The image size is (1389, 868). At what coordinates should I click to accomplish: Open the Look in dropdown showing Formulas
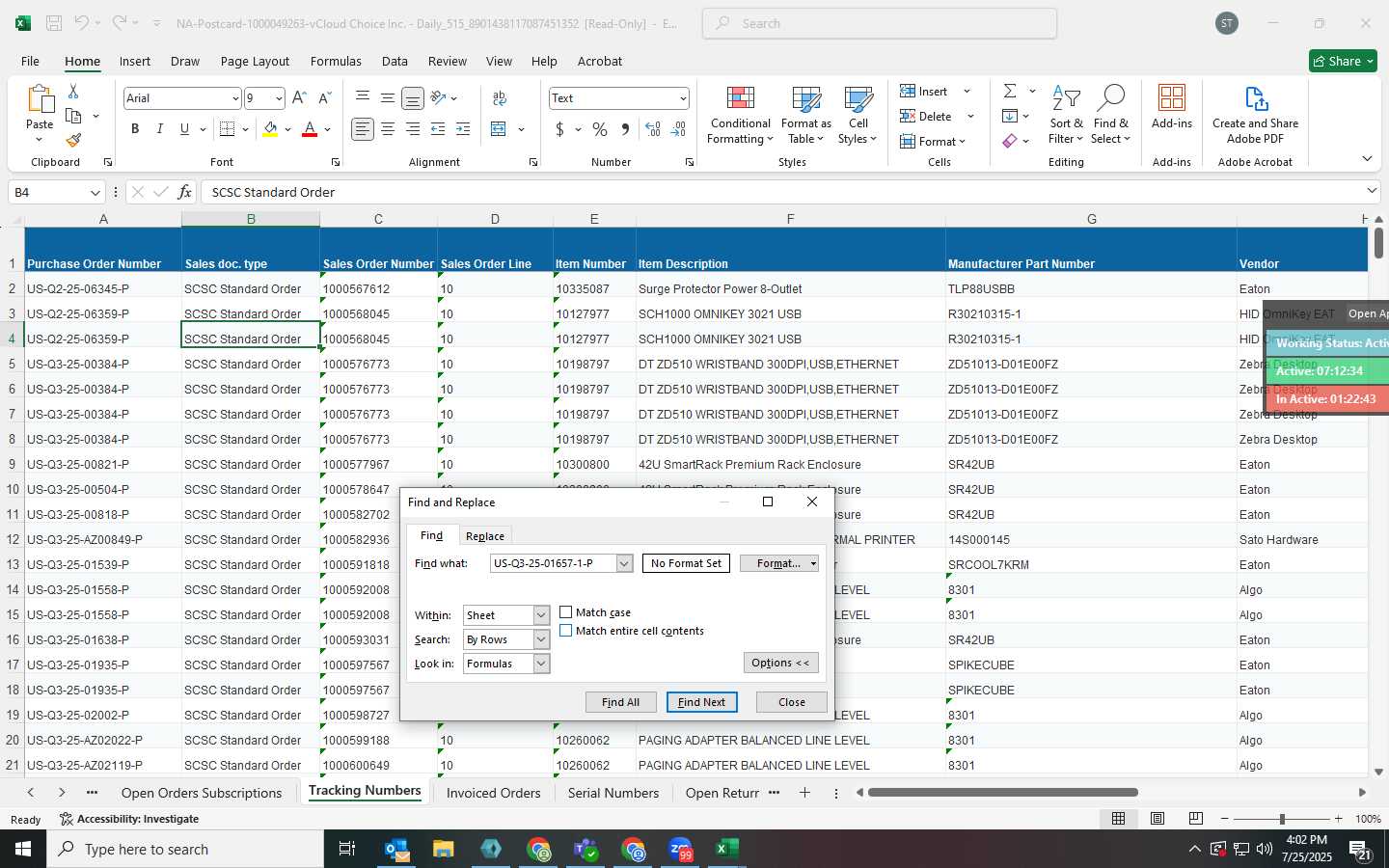[x=541, y=664]
